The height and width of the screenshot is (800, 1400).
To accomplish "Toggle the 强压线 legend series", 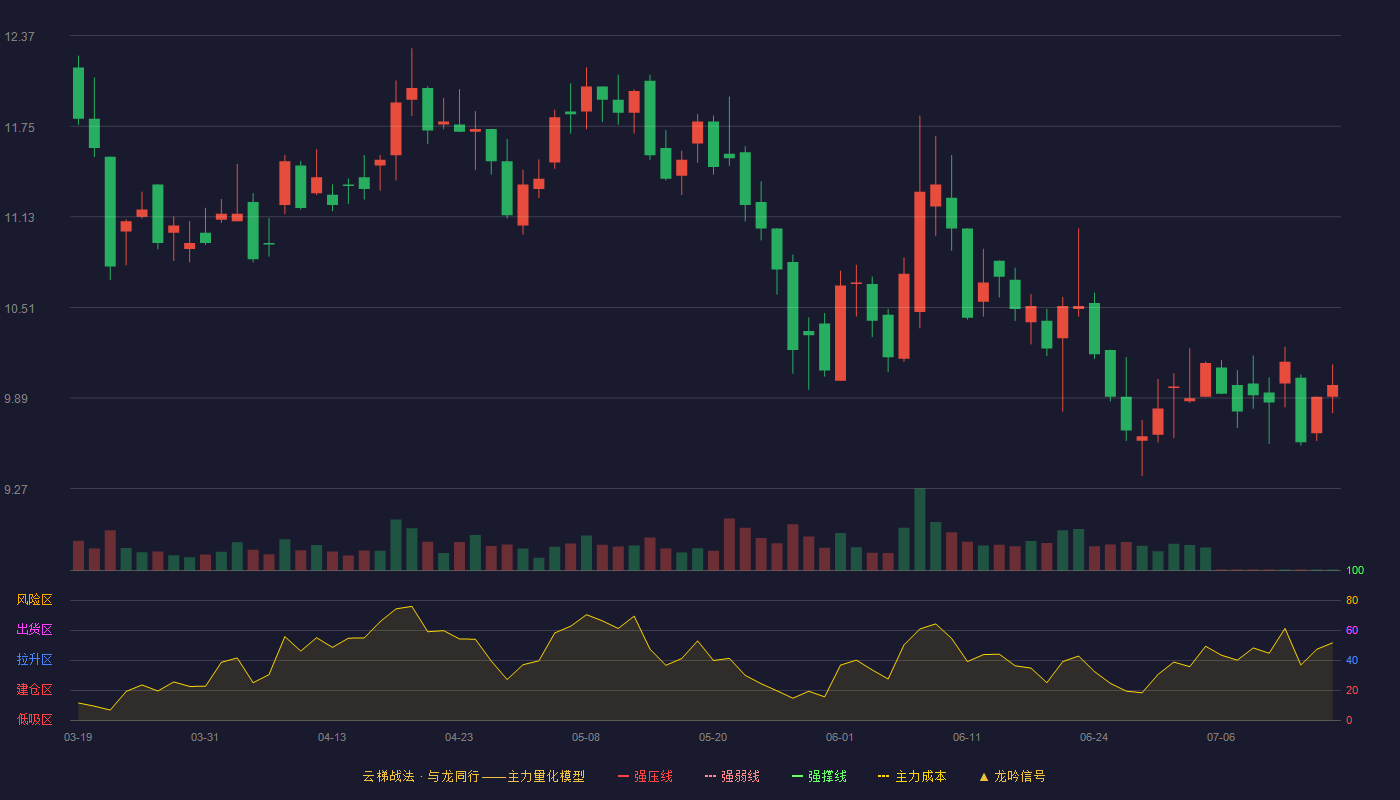I will (x=645, y=776).
